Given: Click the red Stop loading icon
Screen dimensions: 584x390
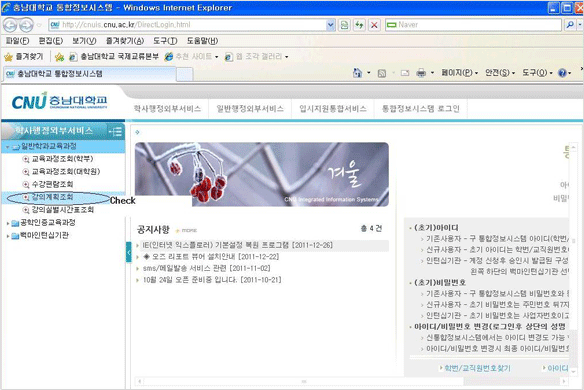Looking at the screenshot, I should (374, 25).
